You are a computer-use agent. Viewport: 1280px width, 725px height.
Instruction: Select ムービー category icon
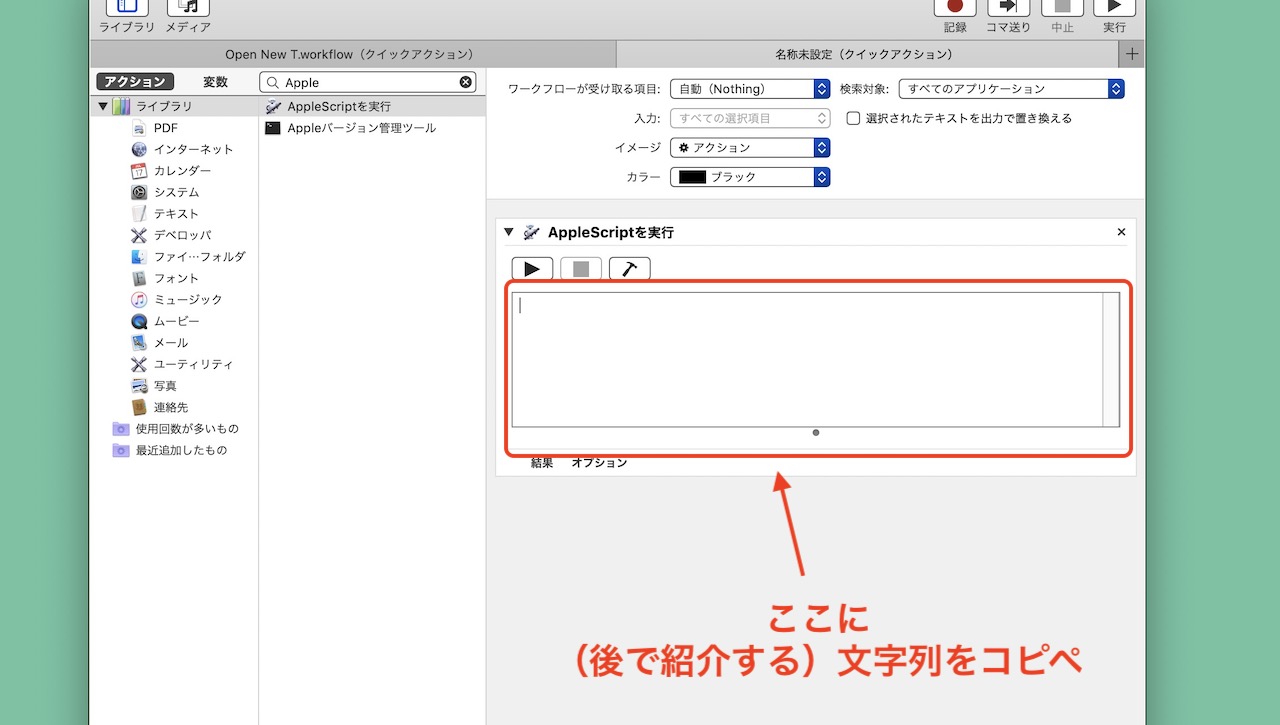click(x=139, y=321)
